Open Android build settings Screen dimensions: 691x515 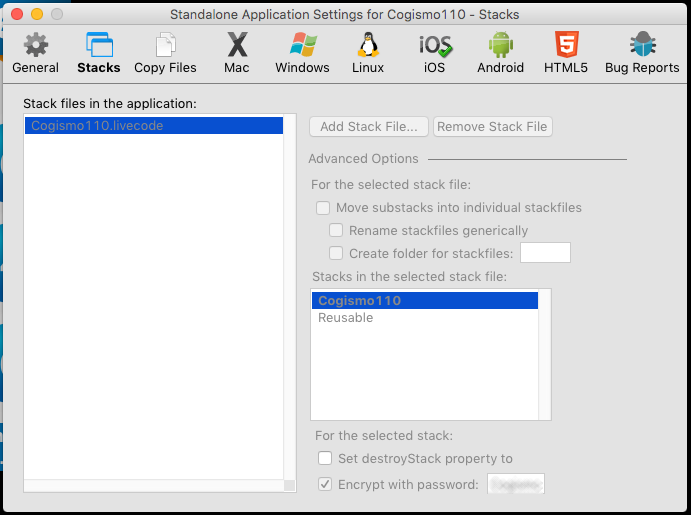click(500, 52)
